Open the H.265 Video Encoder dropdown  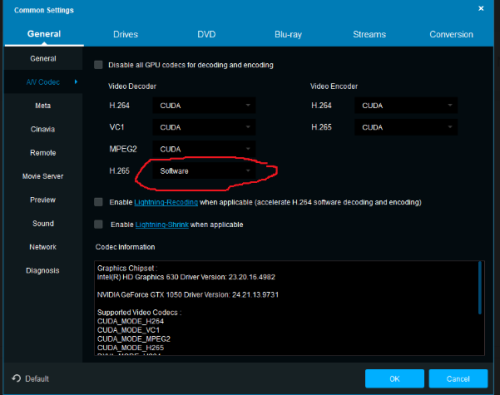pos(406,127)
